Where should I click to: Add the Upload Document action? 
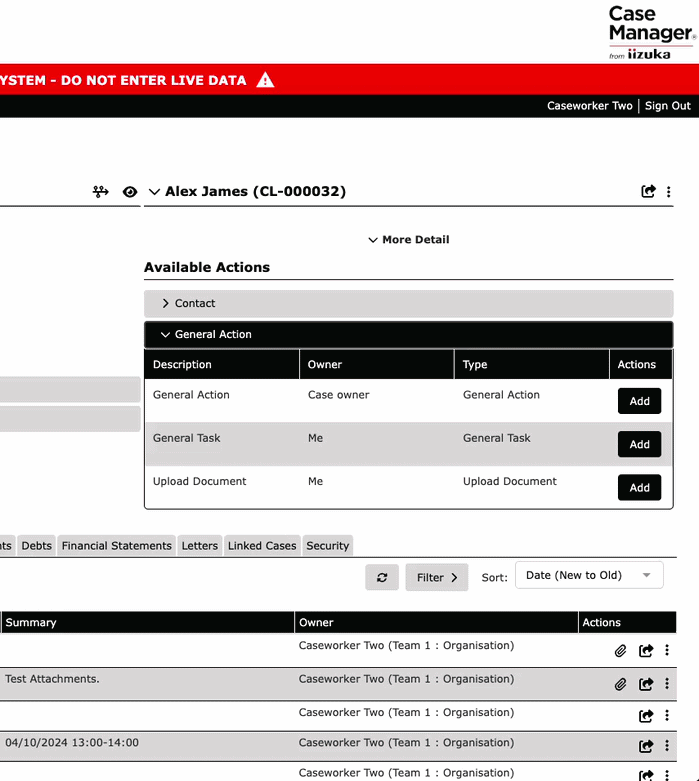[639, 488]
